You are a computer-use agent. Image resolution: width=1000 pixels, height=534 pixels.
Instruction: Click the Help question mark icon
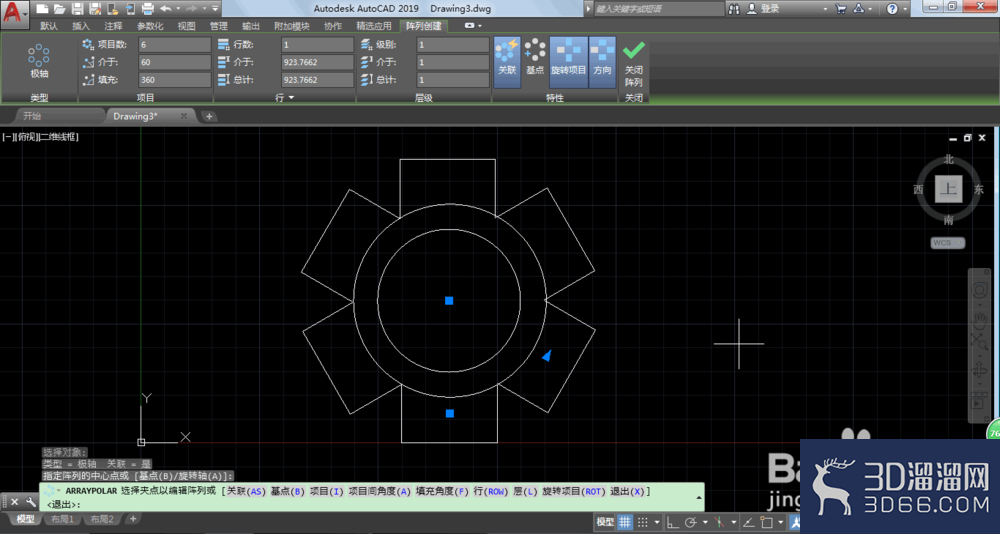pos(892,9)
